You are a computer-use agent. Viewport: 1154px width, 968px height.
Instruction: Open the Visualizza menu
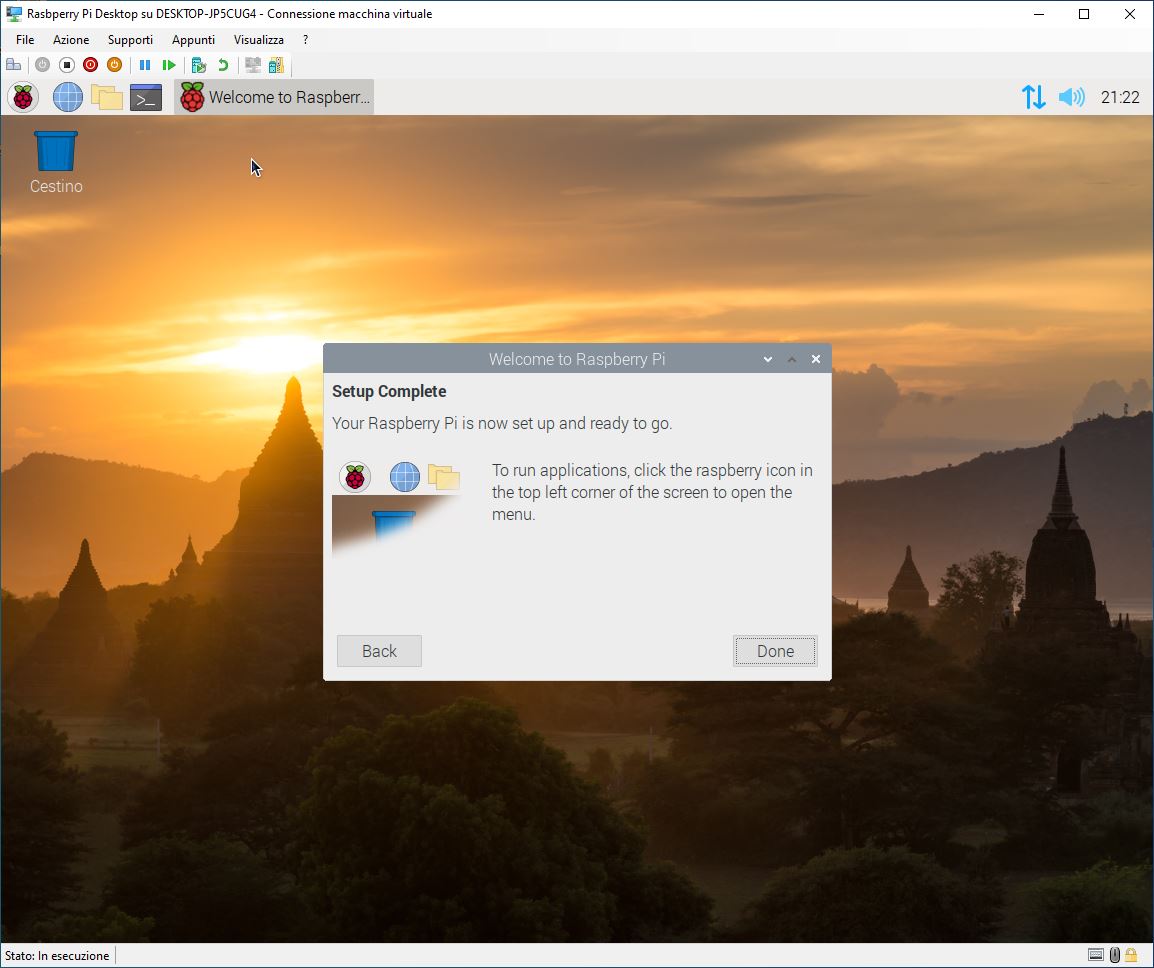tap(258, 40)
